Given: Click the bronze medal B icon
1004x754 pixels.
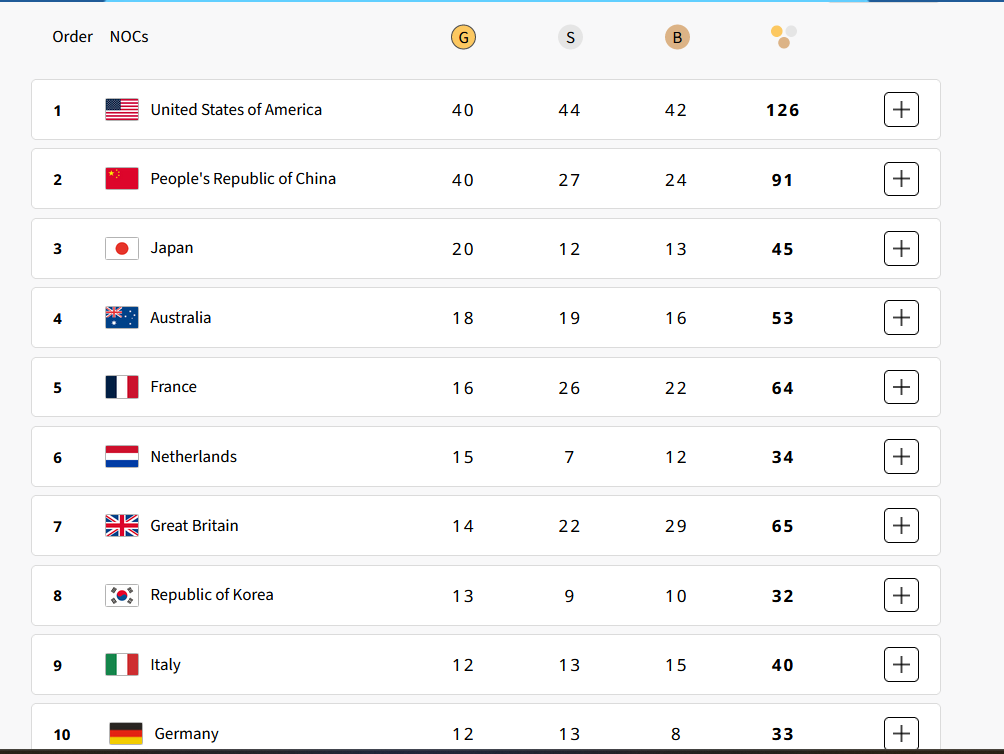Looking at the screenshot, I should 677,38.
